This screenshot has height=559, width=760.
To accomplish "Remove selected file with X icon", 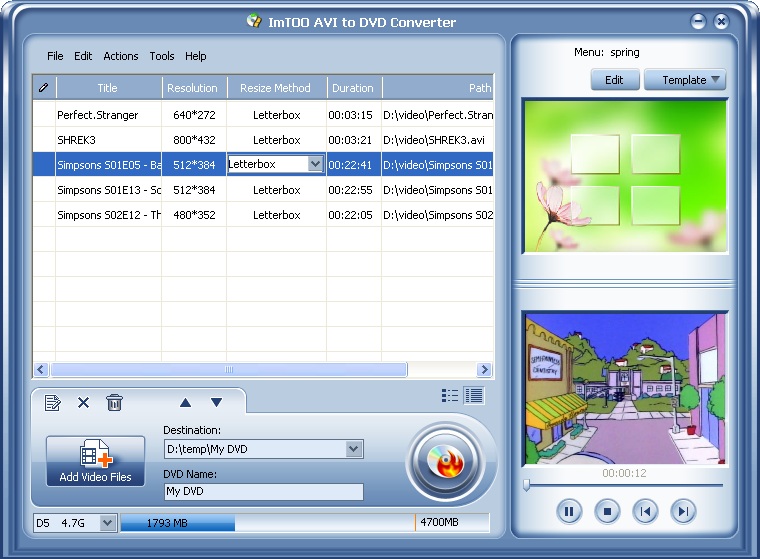I will coord(83,403).
